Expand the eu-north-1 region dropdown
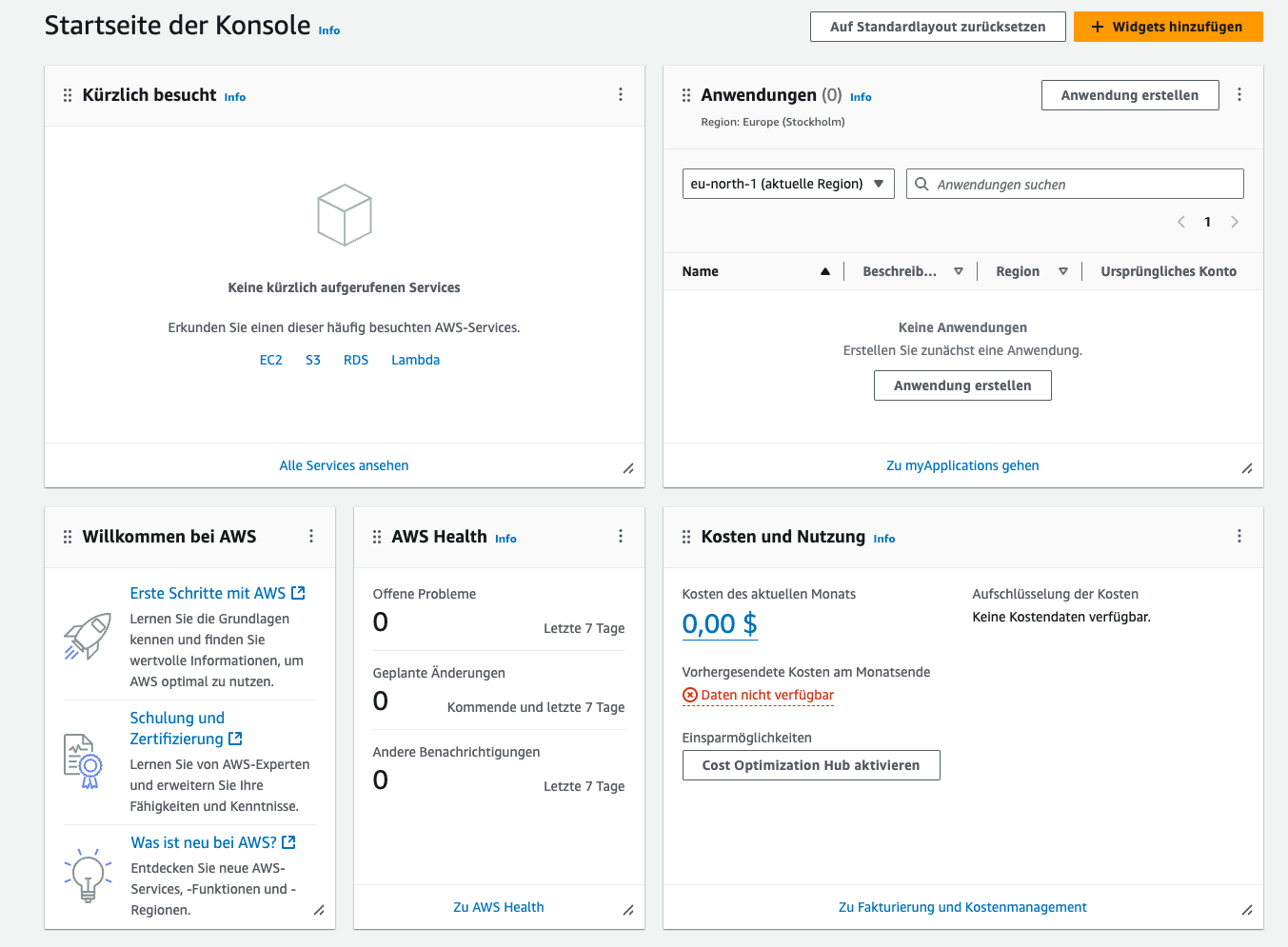Viewport: 1288px width, 947px height. click(x=787, y=184)
